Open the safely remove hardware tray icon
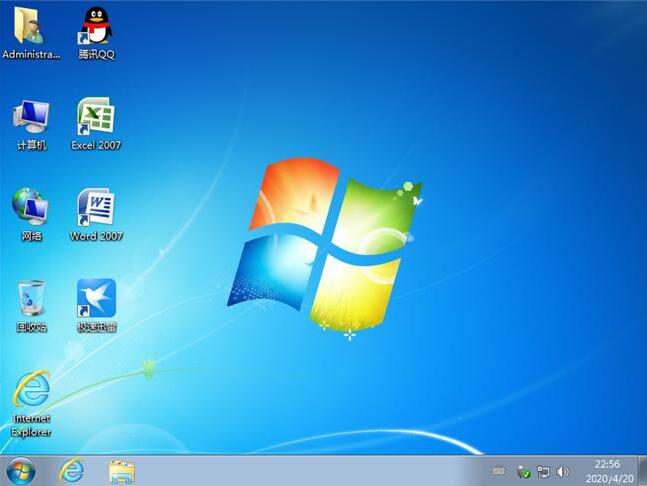 (523, 472)
